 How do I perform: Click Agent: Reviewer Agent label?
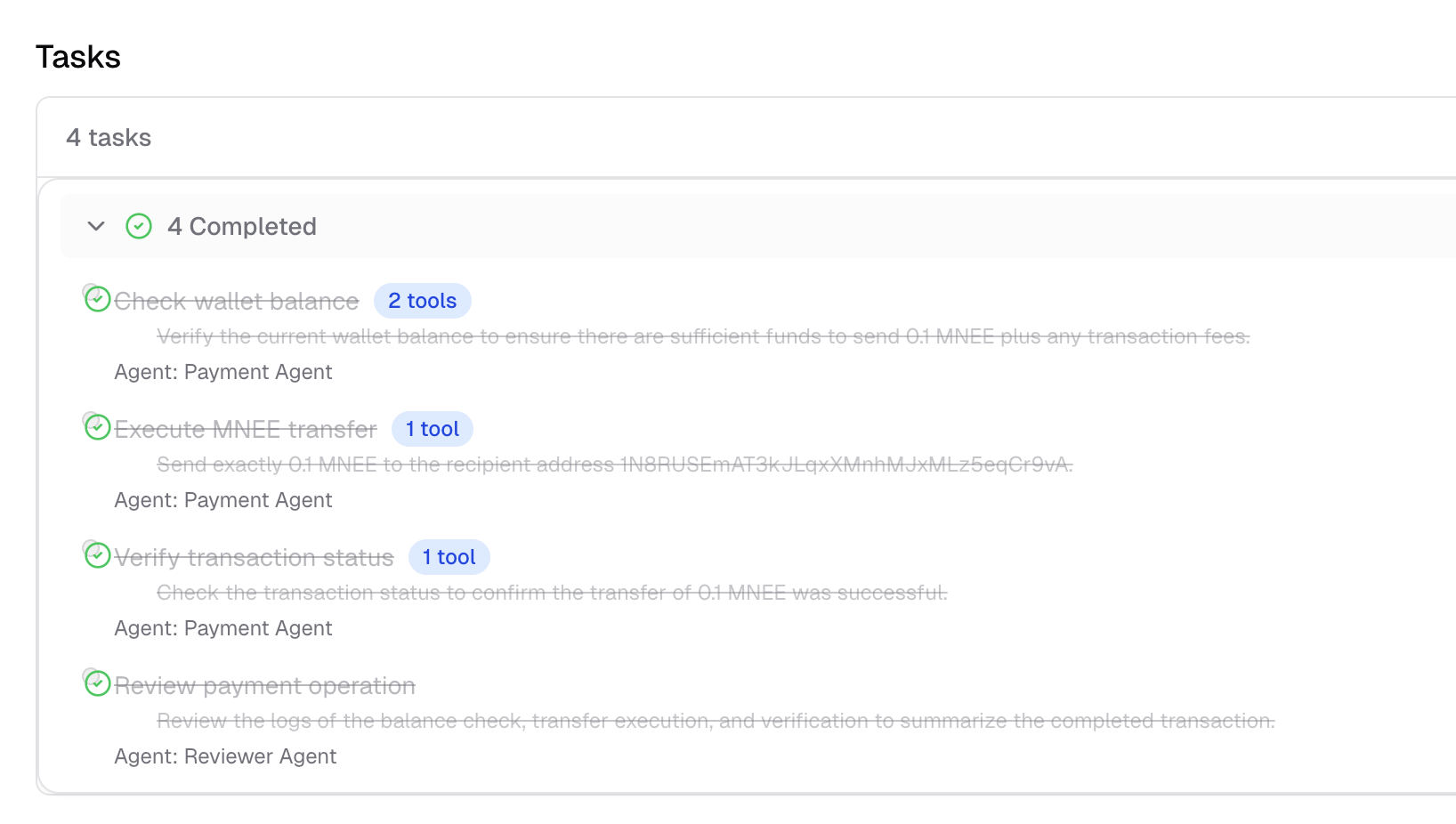(225, 756)
